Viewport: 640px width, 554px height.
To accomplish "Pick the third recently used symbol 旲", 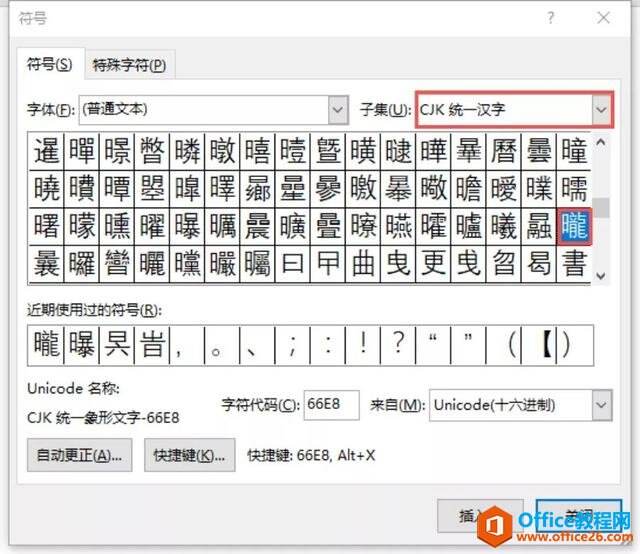I will [117, 345].
